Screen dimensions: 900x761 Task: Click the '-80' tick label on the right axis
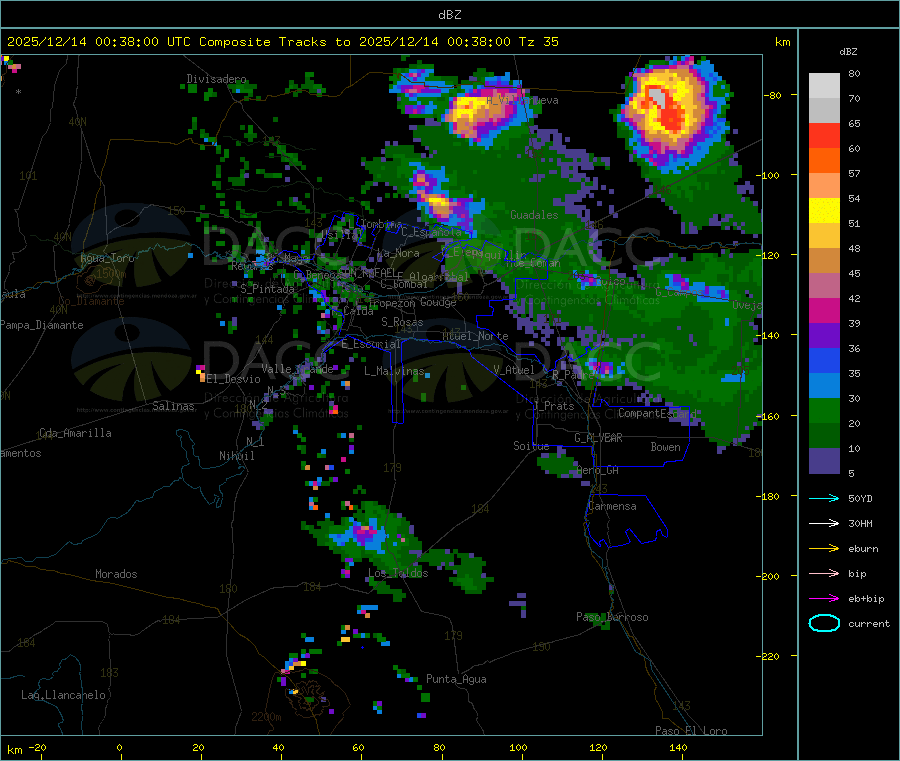point(772,95)
